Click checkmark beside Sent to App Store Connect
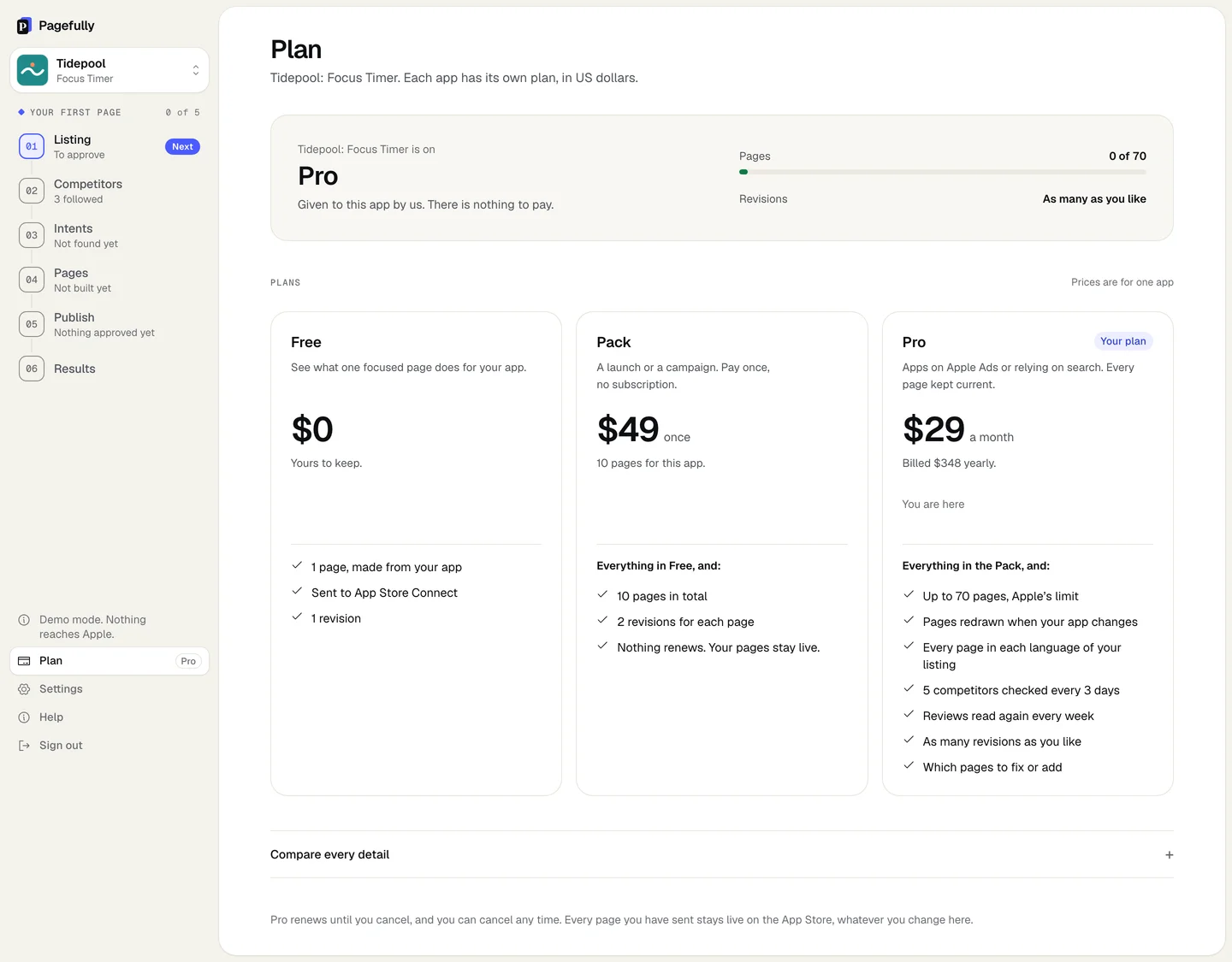 point(297,591)
